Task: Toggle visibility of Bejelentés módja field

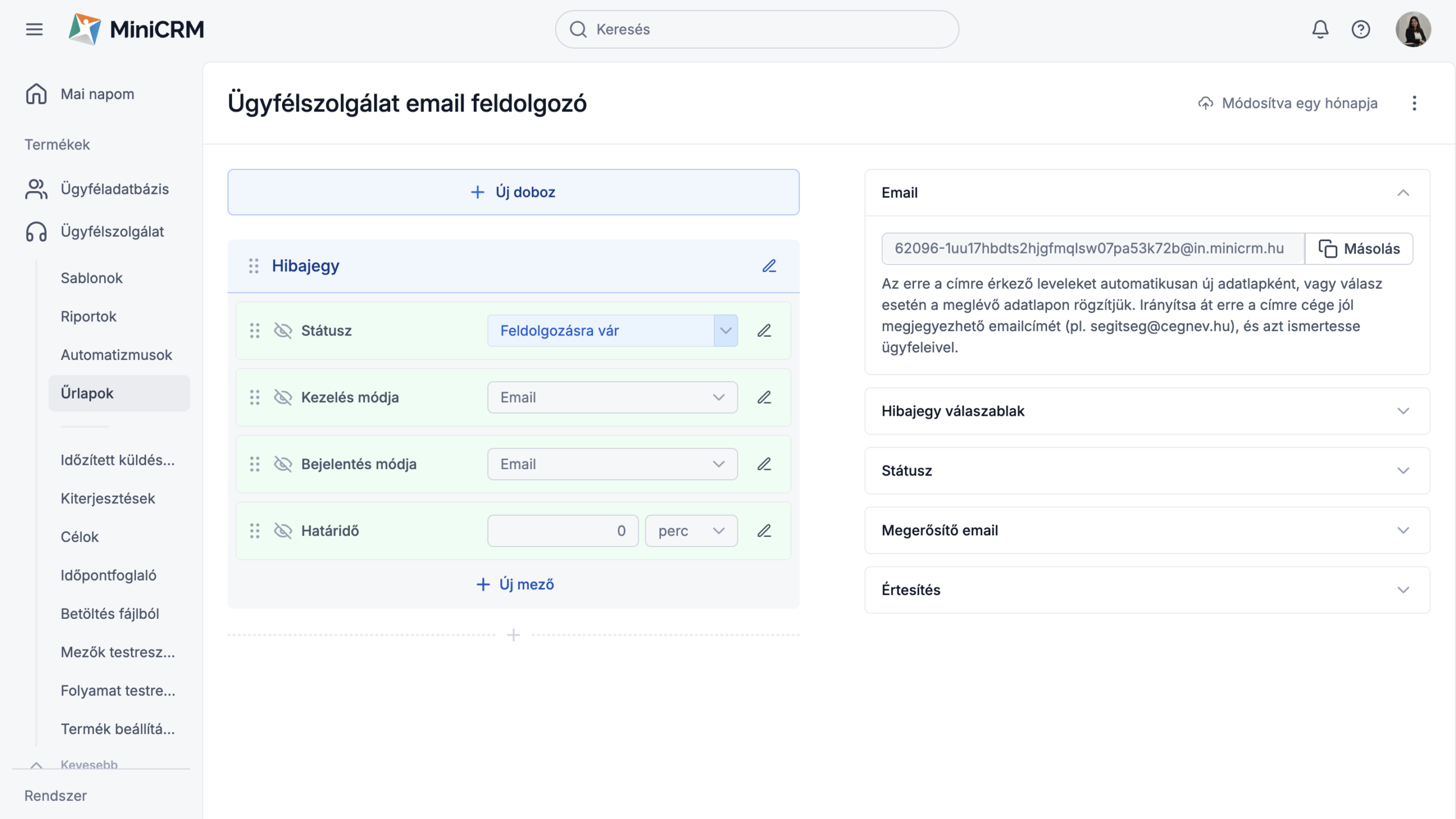Action: 283,464
